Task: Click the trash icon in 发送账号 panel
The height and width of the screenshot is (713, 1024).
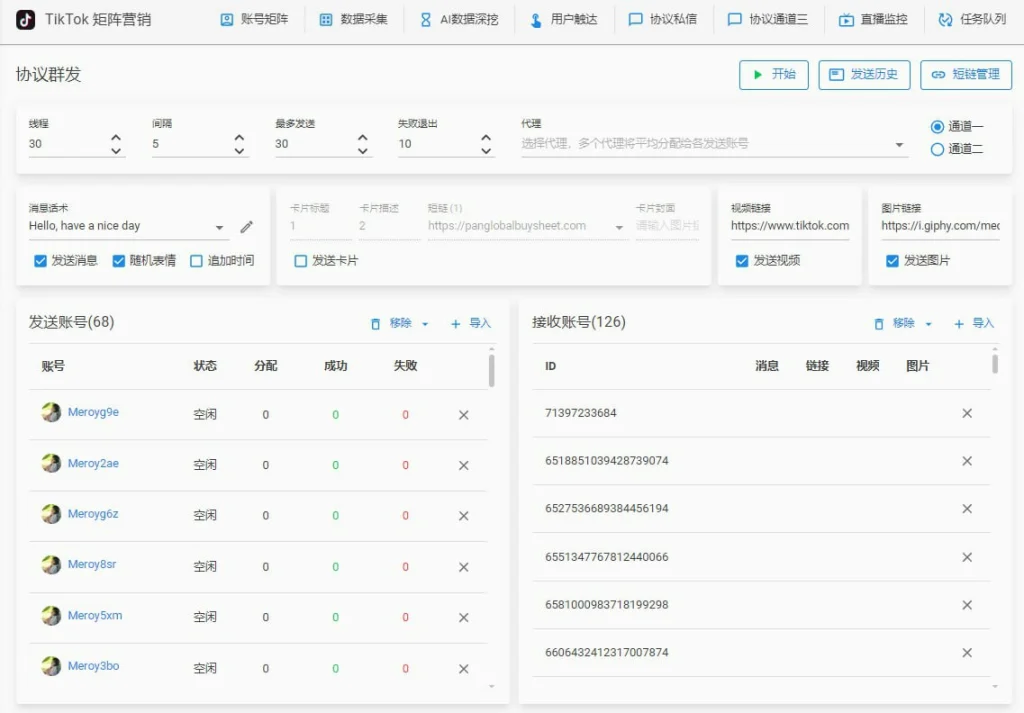Action: click(376, 324)
